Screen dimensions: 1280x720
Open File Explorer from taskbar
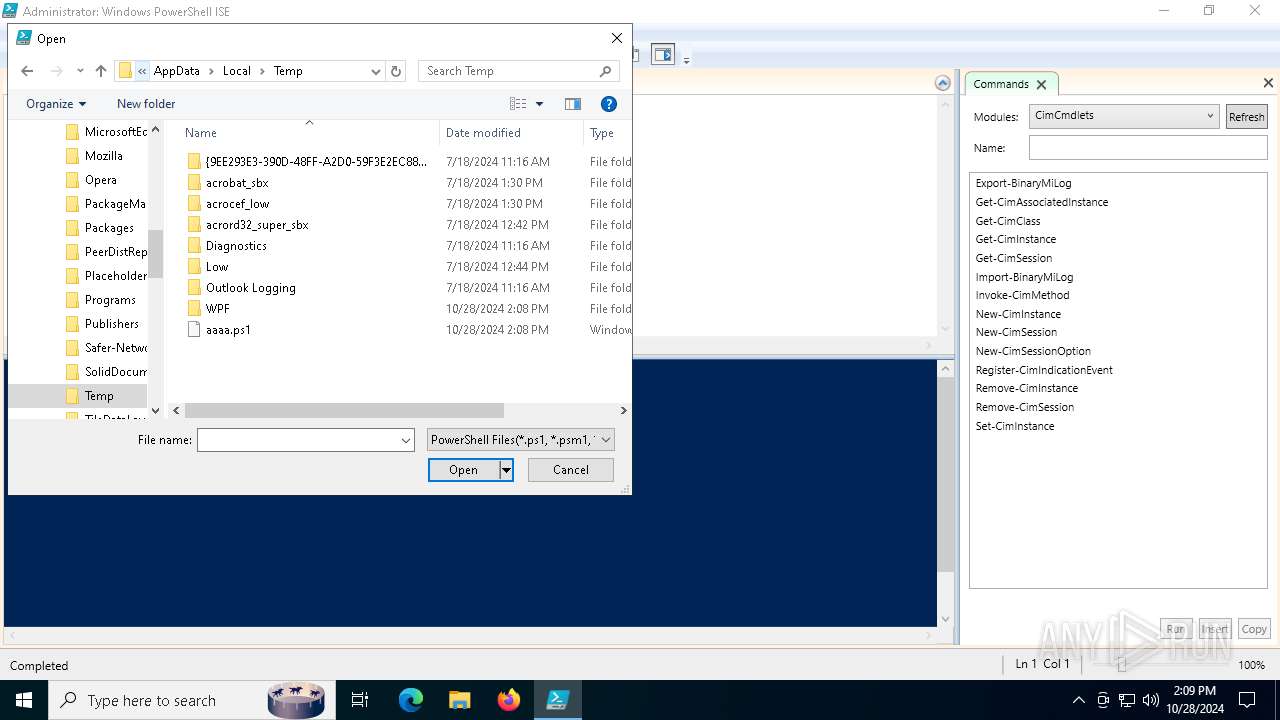click(459, 700)
